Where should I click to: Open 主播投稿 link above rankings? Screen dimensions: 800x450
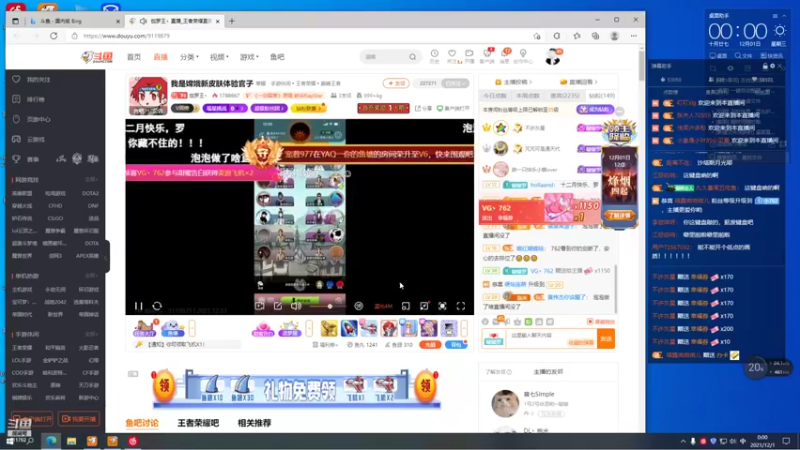click(514, 82)
